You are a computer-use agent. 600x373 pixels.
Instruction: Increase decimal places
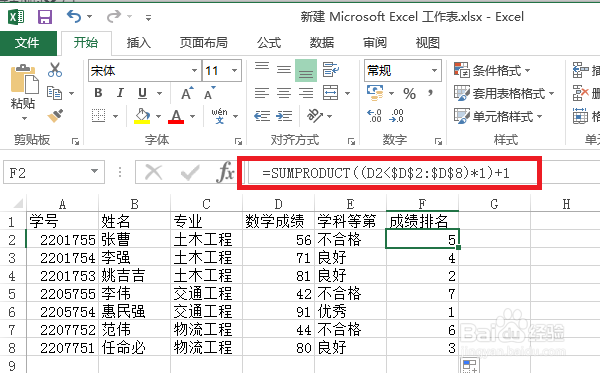tap(374, 116)
